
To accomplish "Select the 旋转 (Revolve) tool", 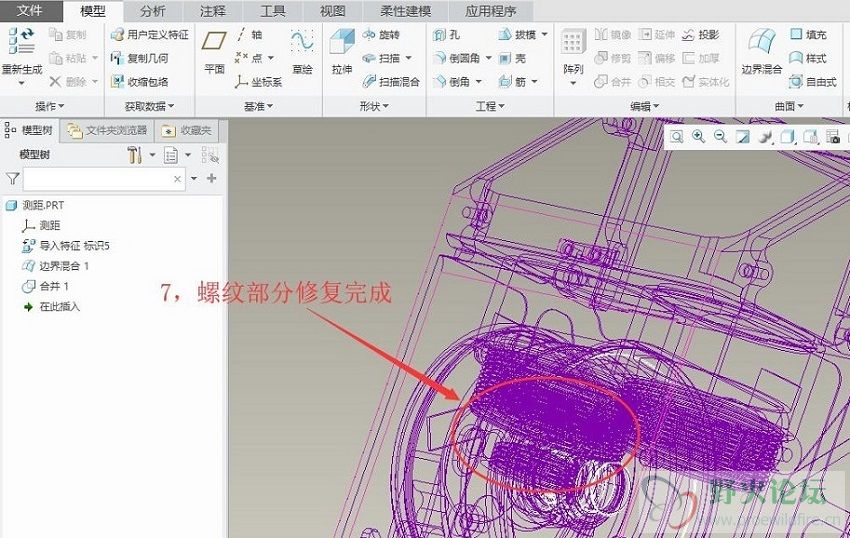I will pyautogui.click(x=381, y=35).
